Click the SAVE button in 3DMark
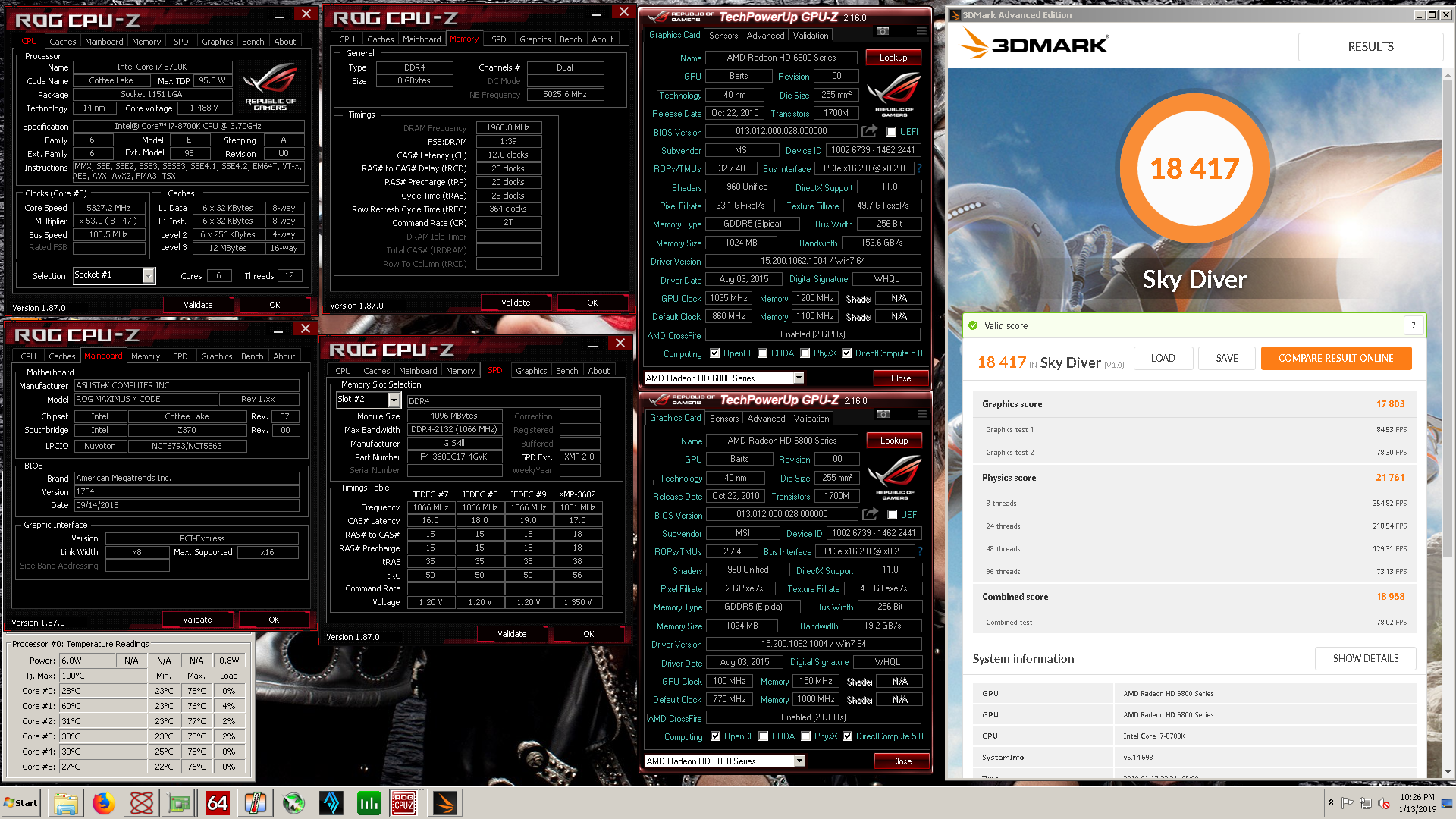 [1227, 358]
